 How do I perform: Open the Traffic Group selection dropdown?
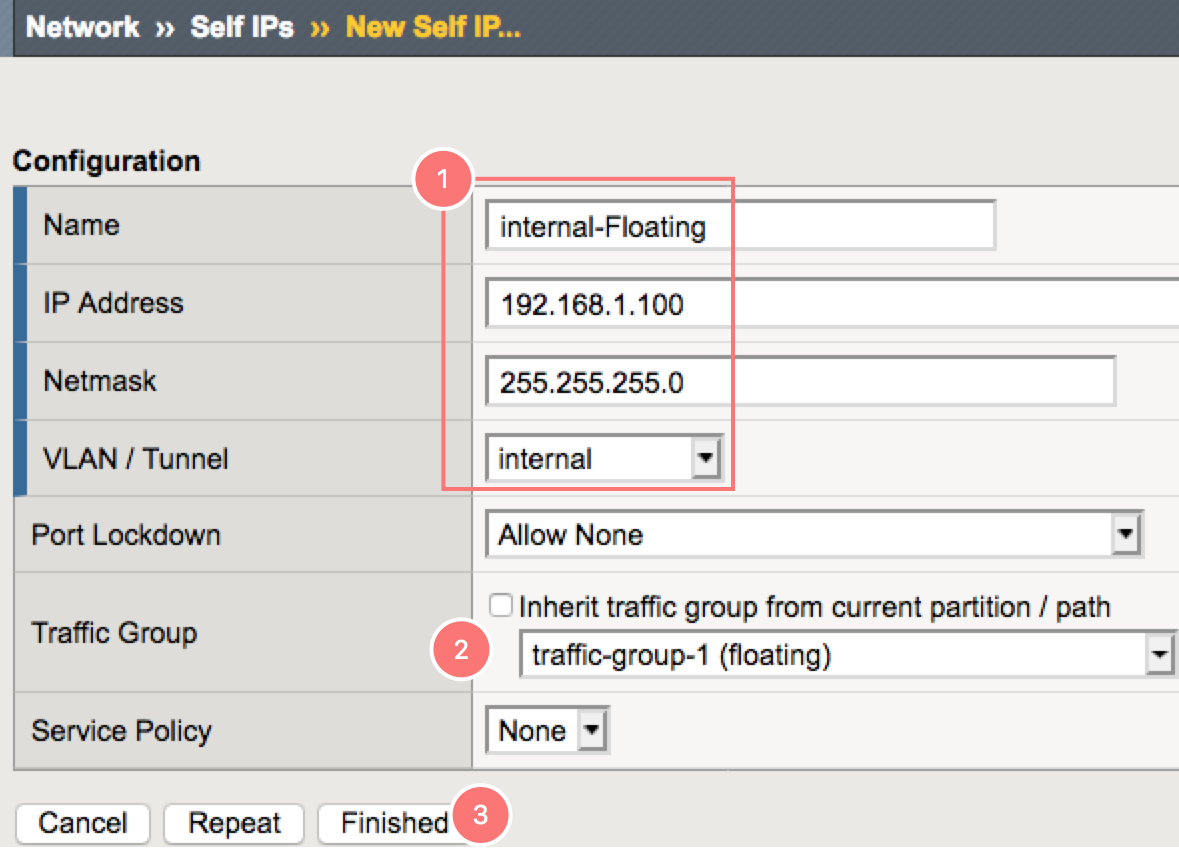pyautogui.click(x=844, y=656)
